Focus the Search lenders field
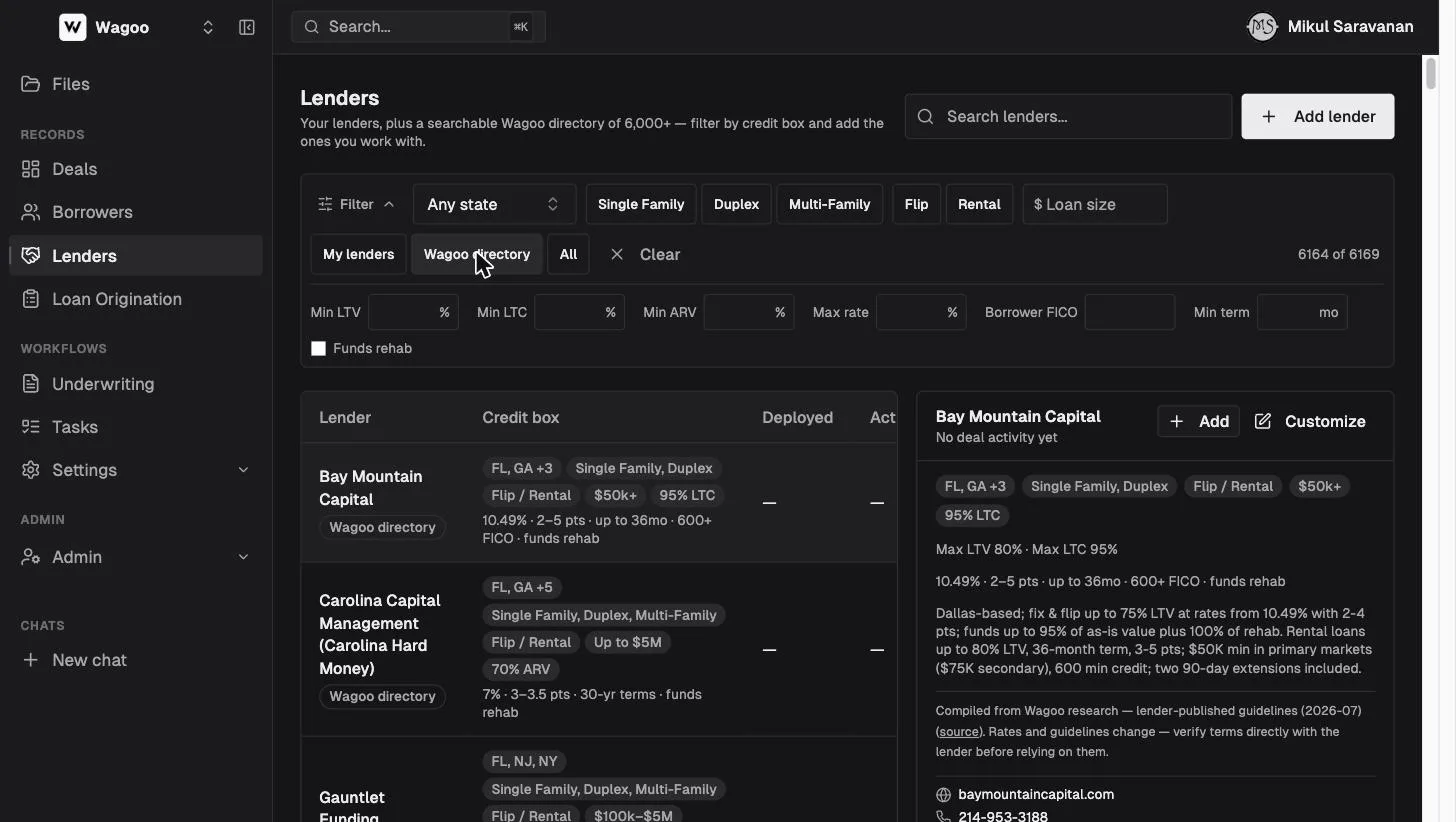 click(1068, 117)
